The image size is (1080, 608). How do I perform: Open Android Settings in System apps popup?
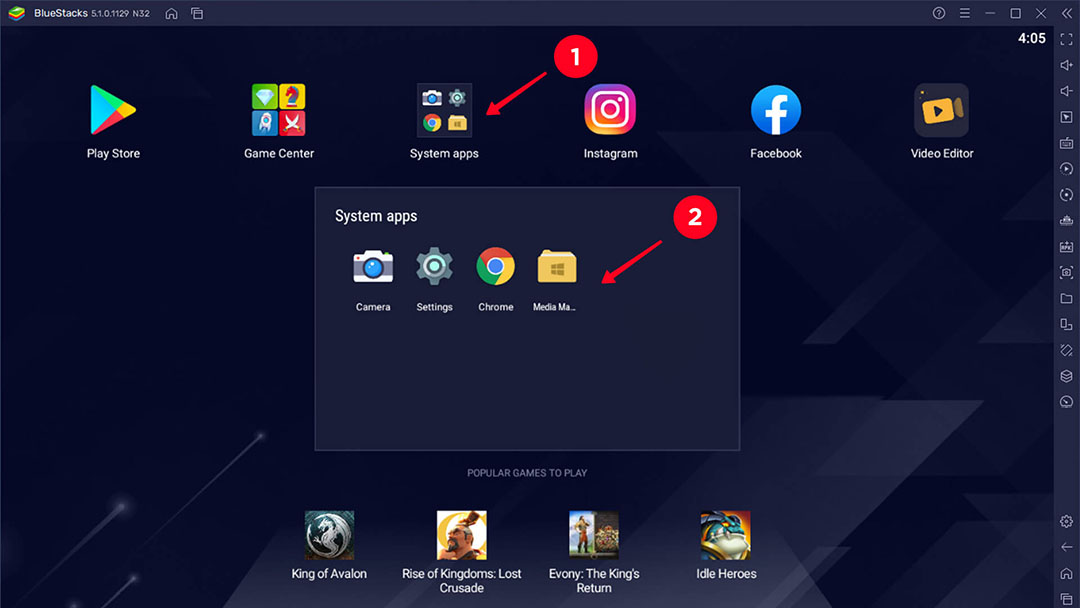434,266
